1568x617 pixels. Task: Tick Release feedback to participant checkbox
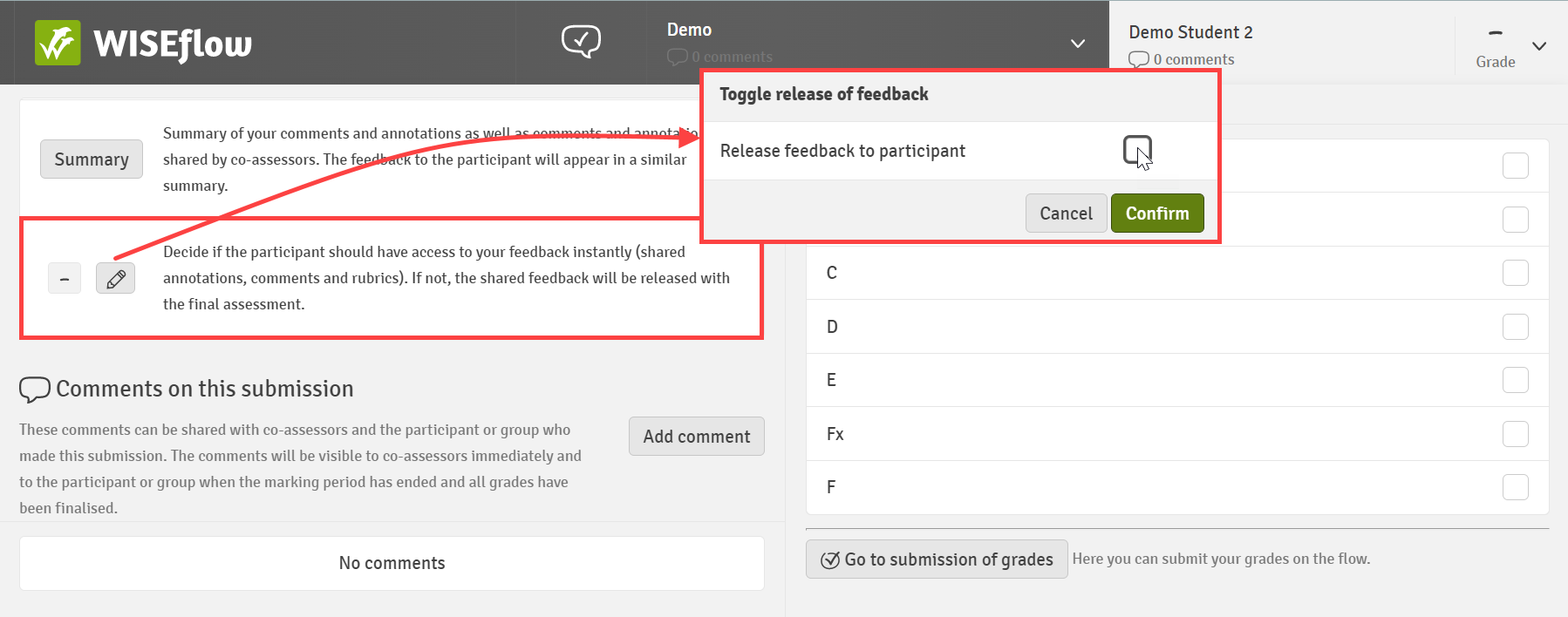pos(1137,150)
